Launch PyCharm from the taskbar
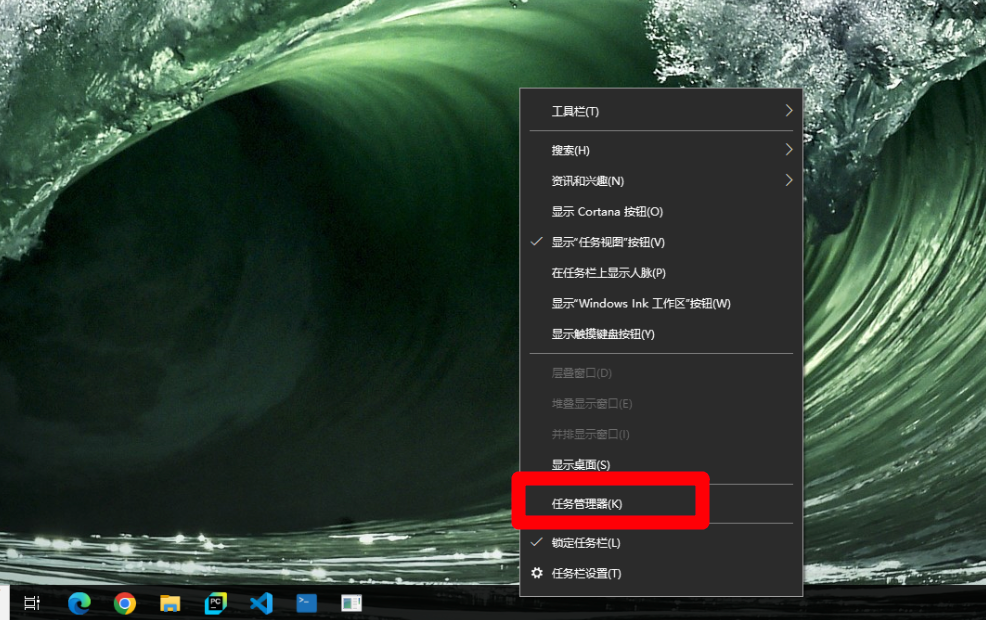Viewport: 986px width, 620px height. pyautogui.click(x=215, y=603)
